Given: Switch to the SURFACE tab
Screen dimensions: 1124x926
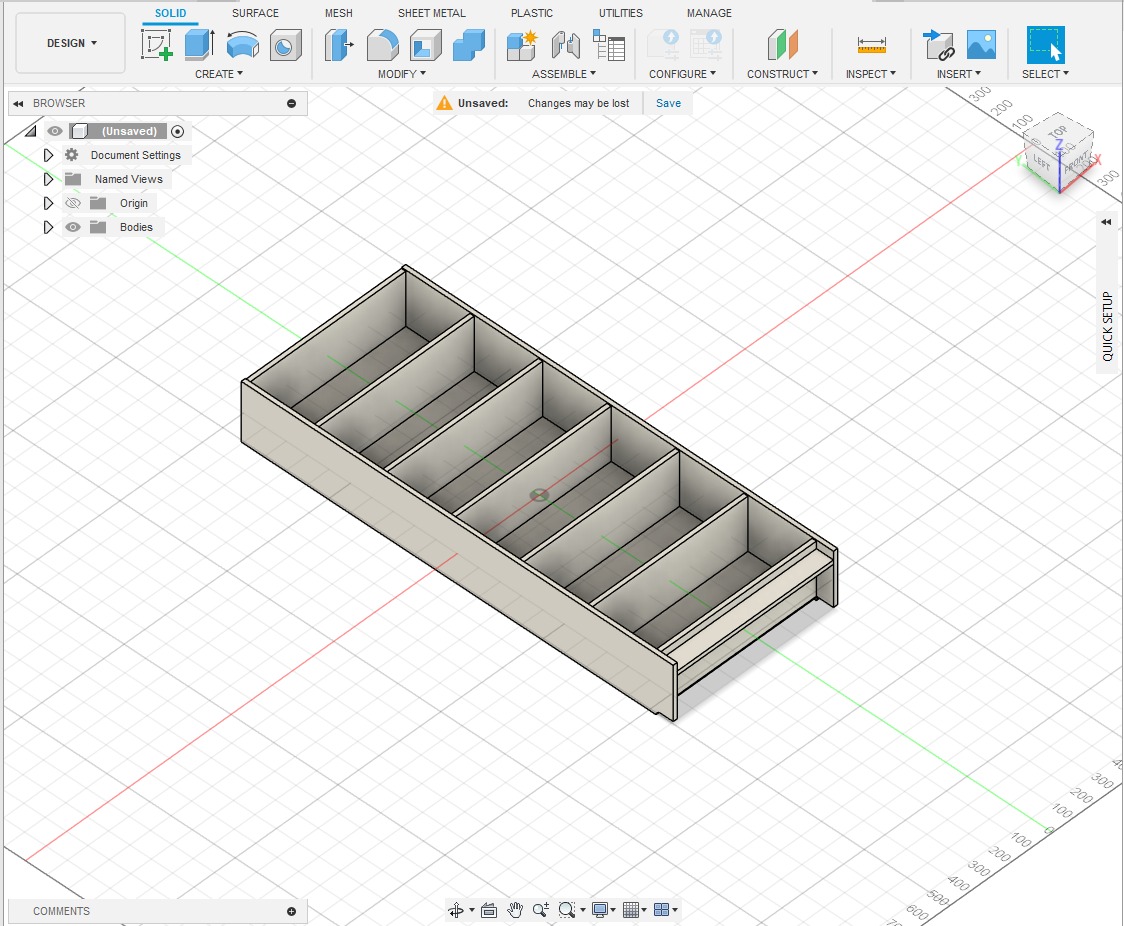Looking at the screenshot, I should pyautogui.click(x=255, y=13).
